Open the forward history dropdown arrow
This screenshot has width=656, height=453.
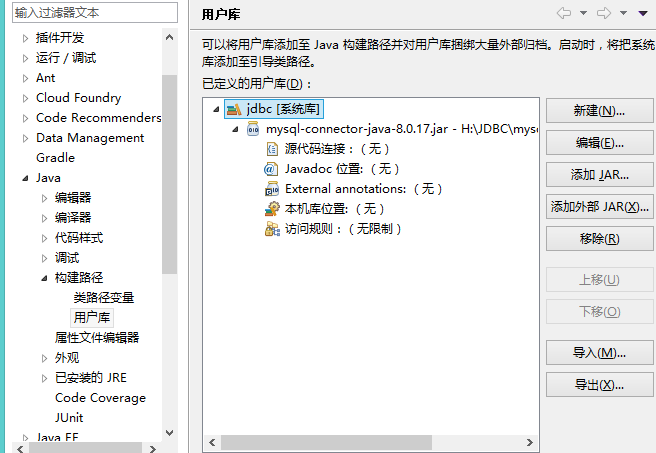tap(623, 13)
